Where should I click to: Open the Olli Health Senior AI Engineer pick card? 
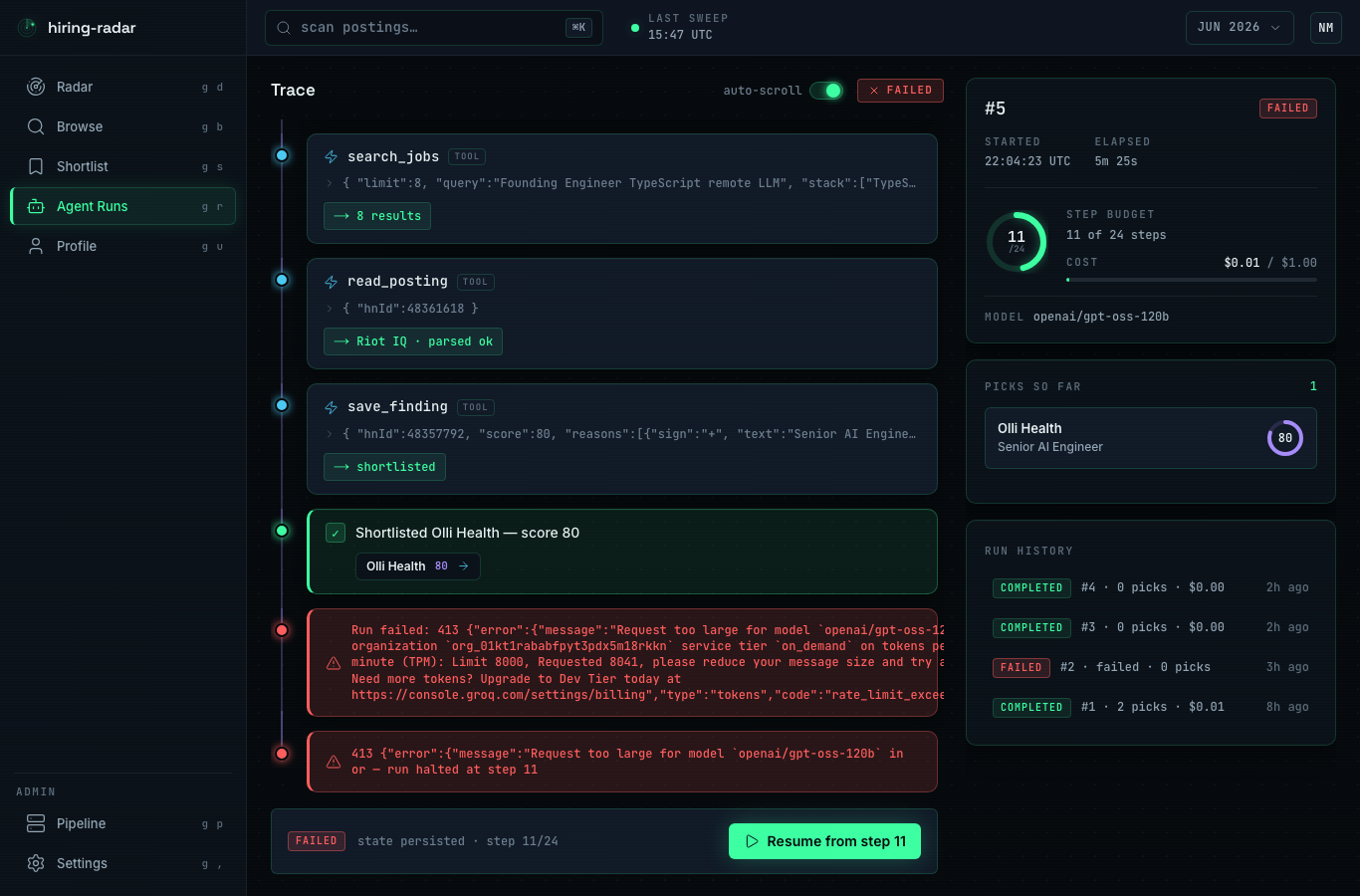click(x=1151, y=438)
